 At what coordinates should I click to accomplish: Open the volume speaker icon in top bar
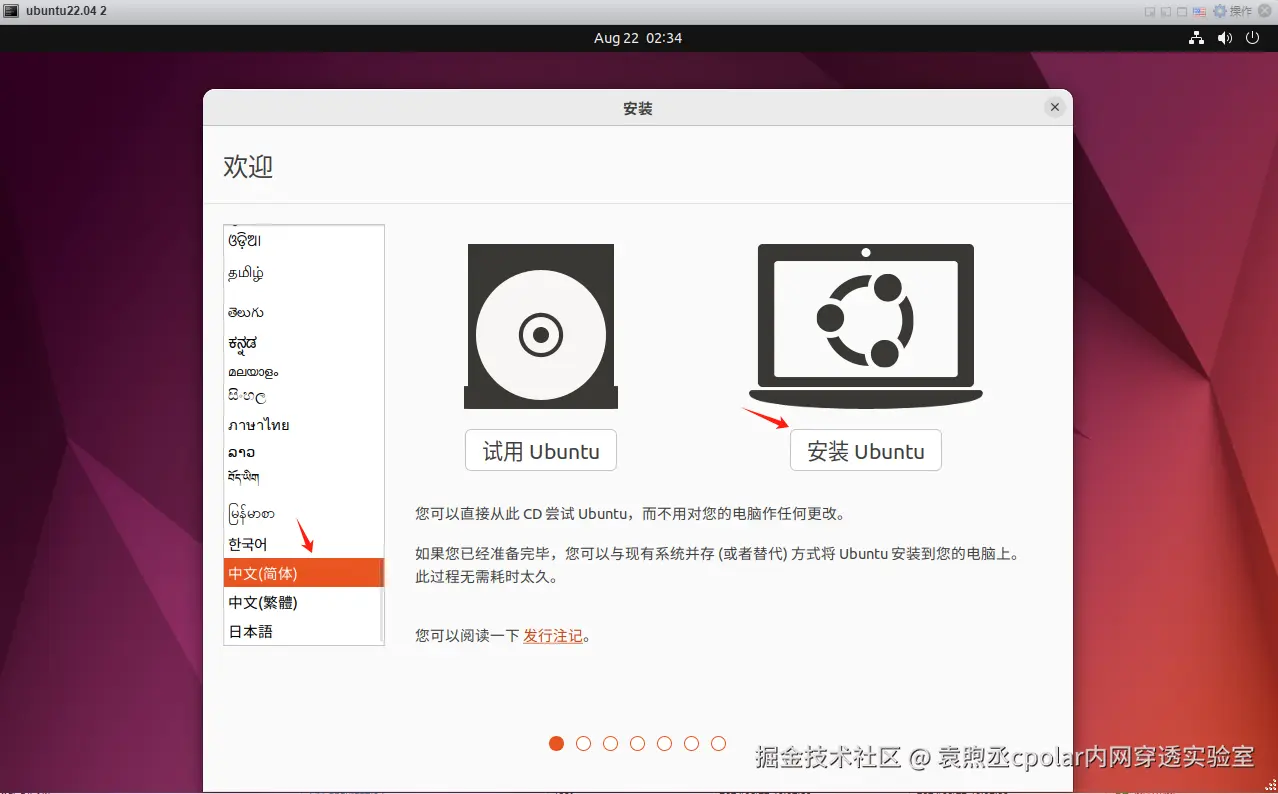tap(1224, 38)
